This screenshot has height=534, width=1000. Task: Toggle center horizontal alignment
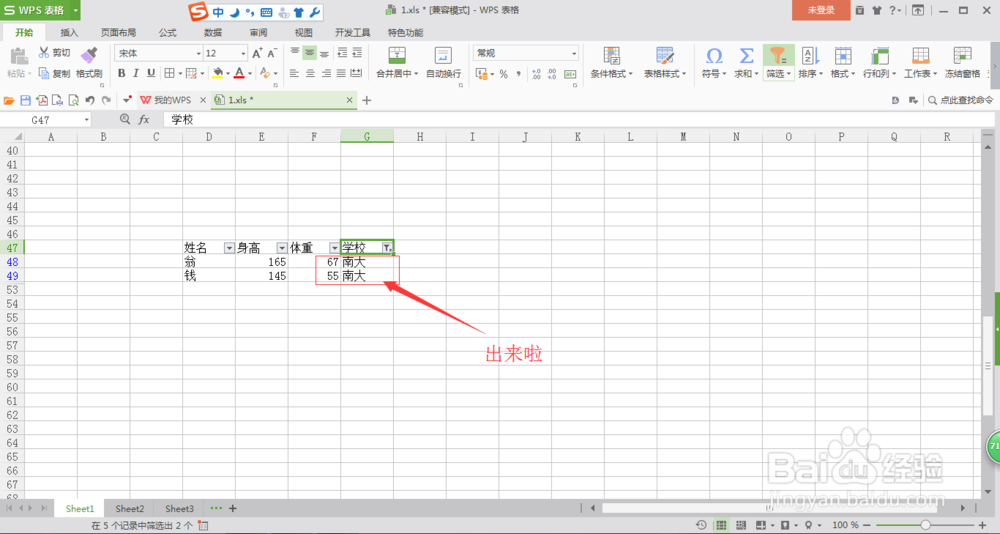(310, 73)
